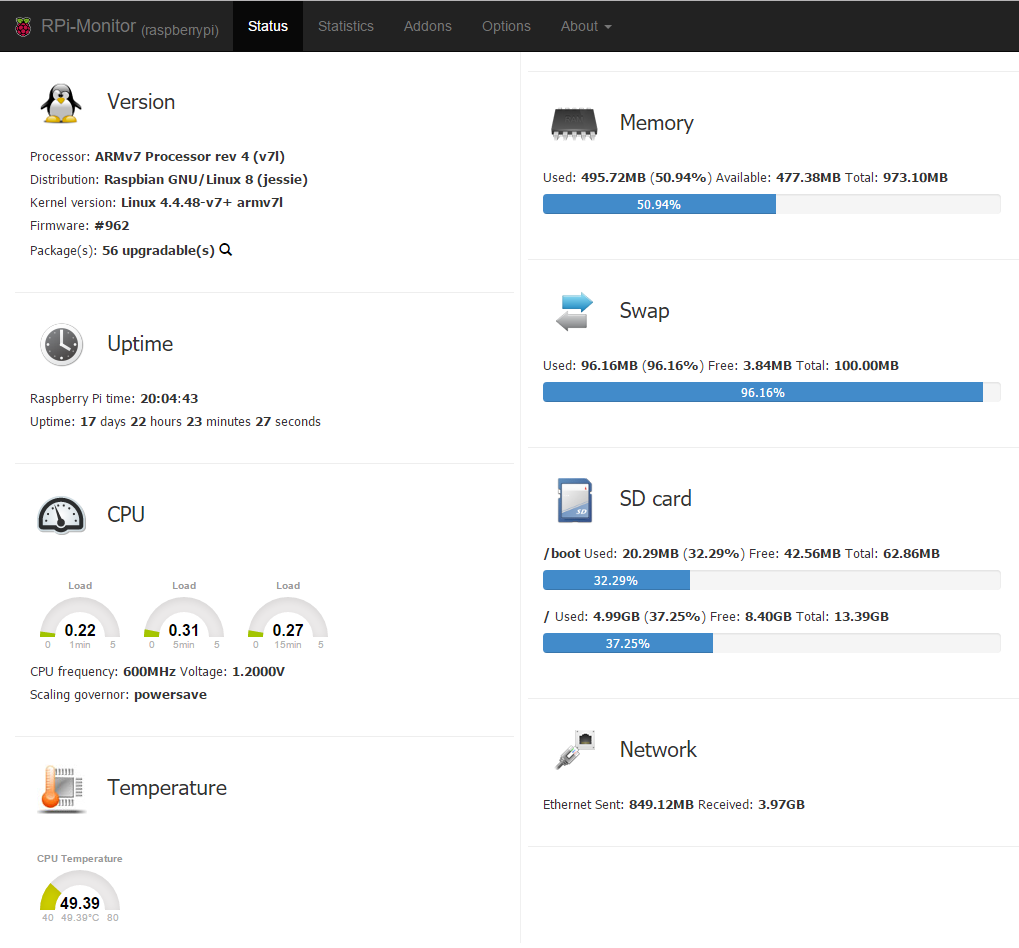
Task: Click the RPi-Monitor brand link
Action: 88,26
